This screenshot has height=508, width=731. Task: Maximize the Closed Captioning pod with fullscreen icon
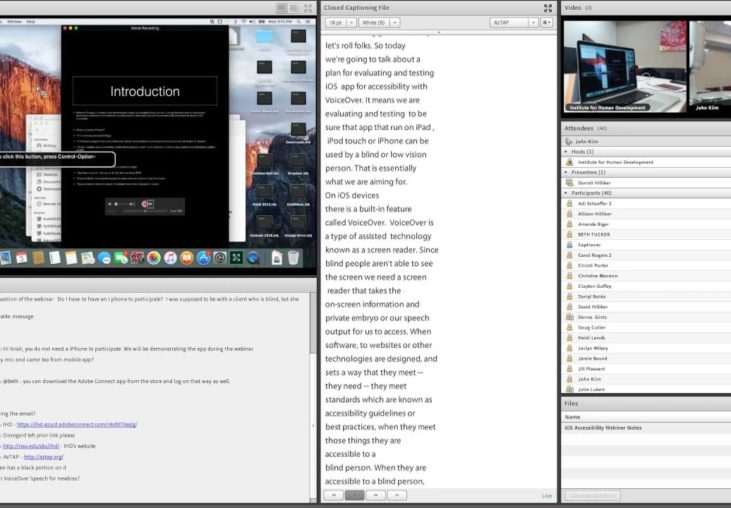tap(548, 7)
